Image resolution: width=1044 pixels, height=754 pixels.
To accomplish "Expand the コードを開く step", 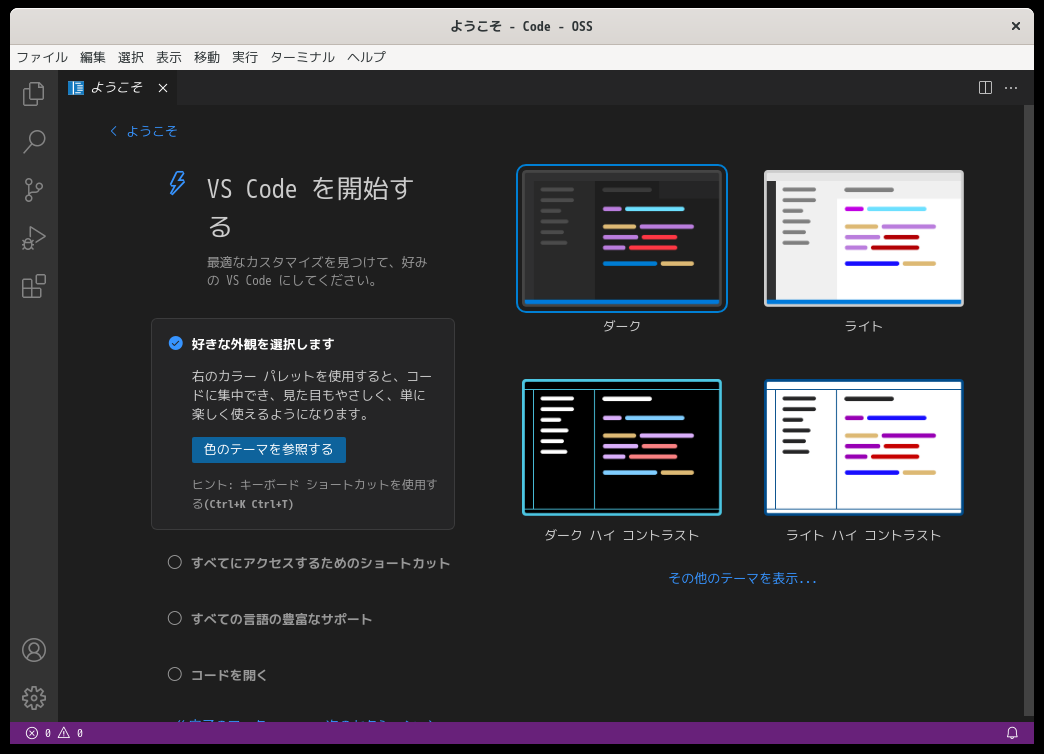I will click(x=228, y=675).
